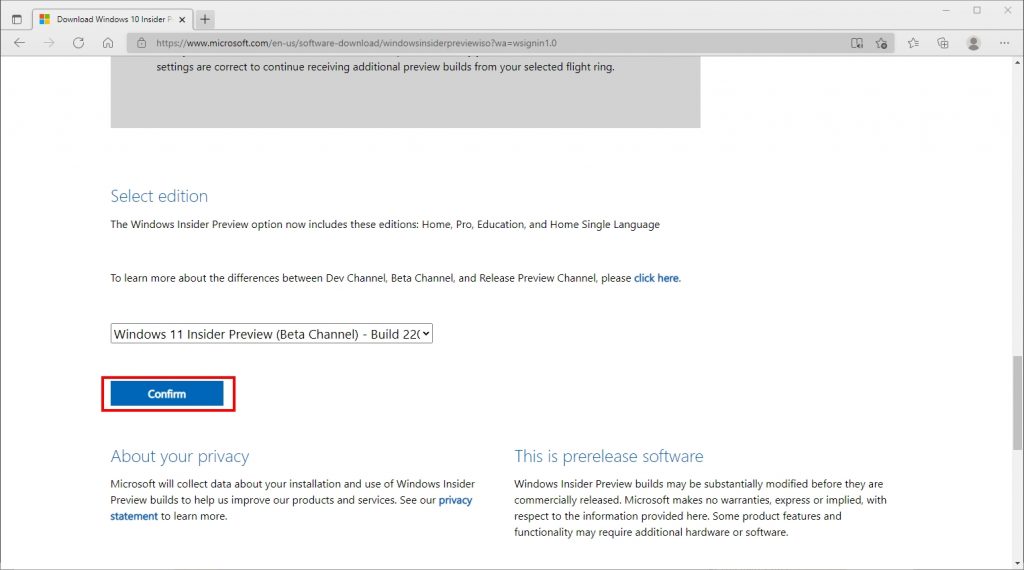The width and height of the screenshot is (1024, 570).
Task: Close the Download Windows 10 Insider tab
Action: (182, 20)
